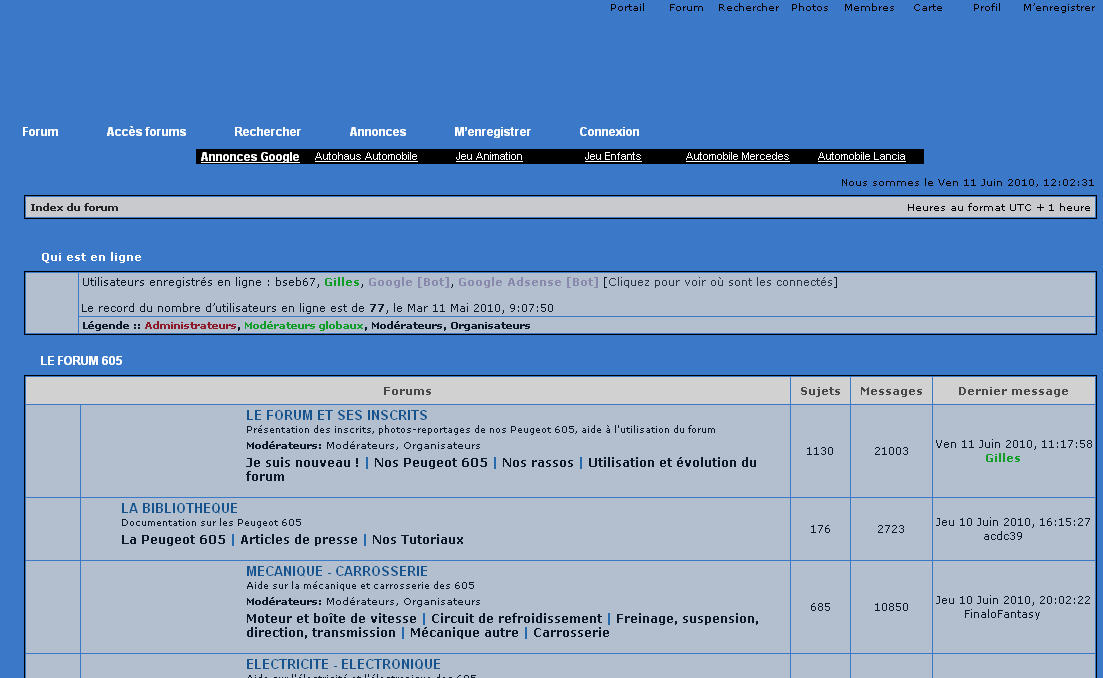
Task: Click Accès forums in the main menu
Action: (x=146, y=132)
